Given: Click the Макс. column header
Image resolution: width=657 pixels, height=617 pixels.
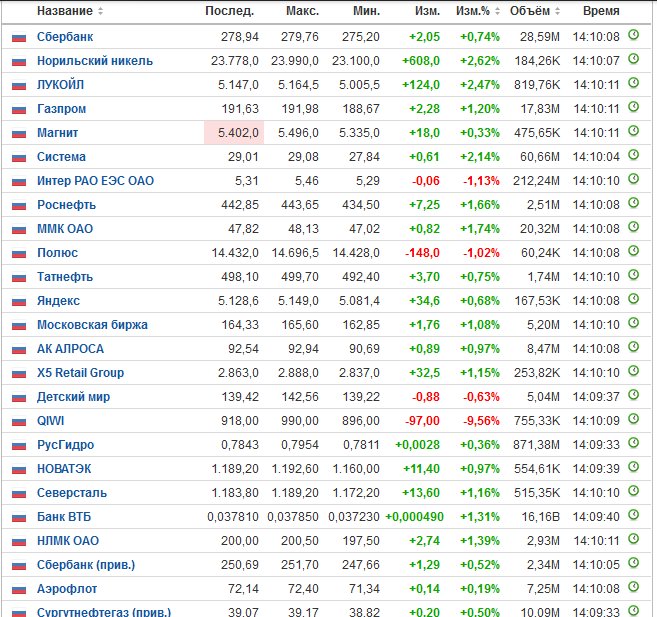Looking at the screenshot, I should tap(303, 11).
